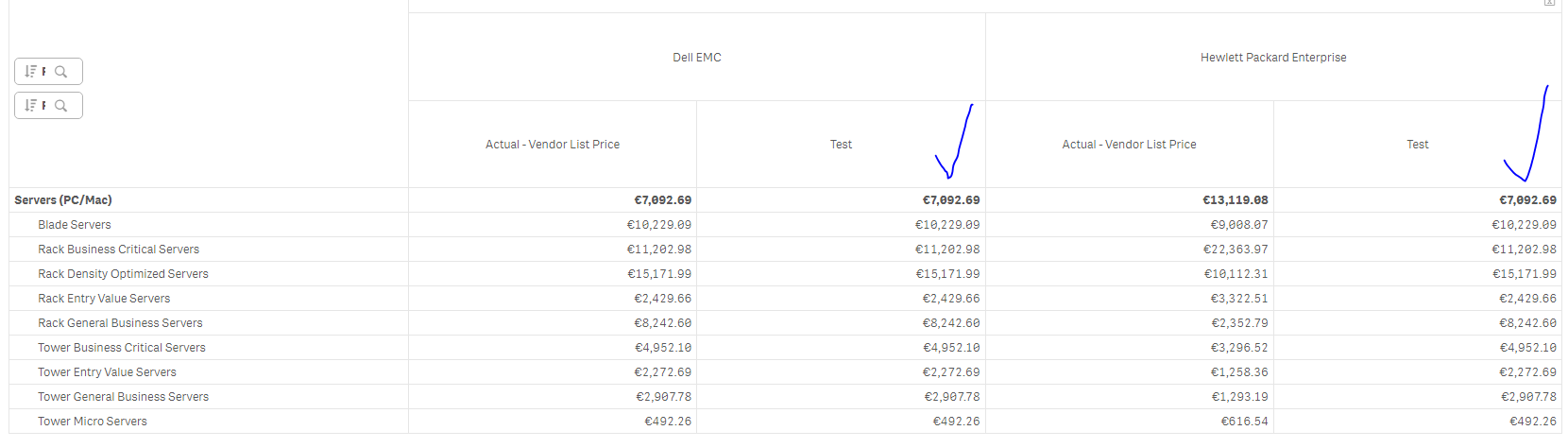Click search icon in the lower dimension button

[61, 106]
